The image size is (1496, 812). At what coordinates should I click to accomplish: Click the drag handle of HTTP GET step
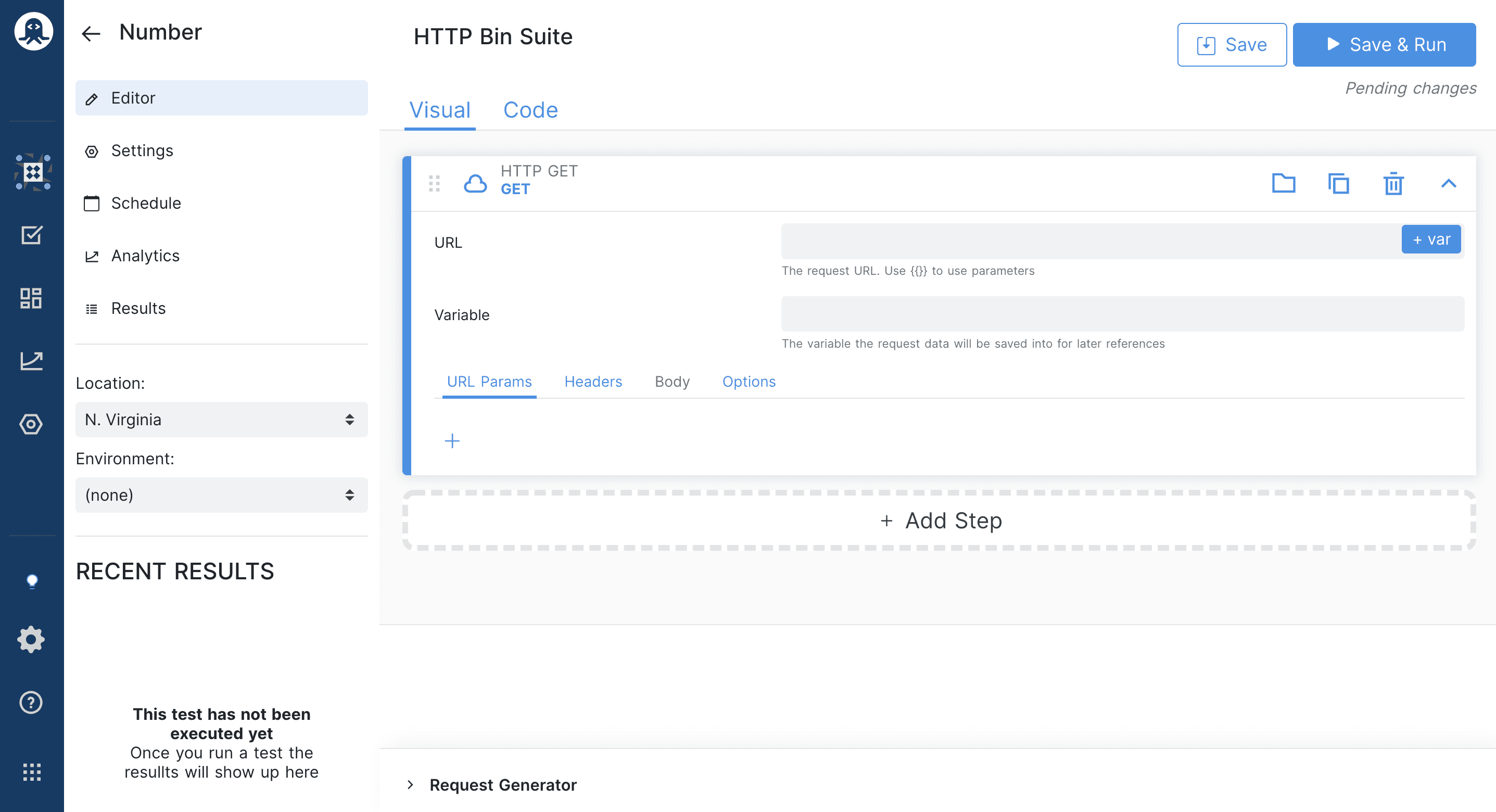435,184
